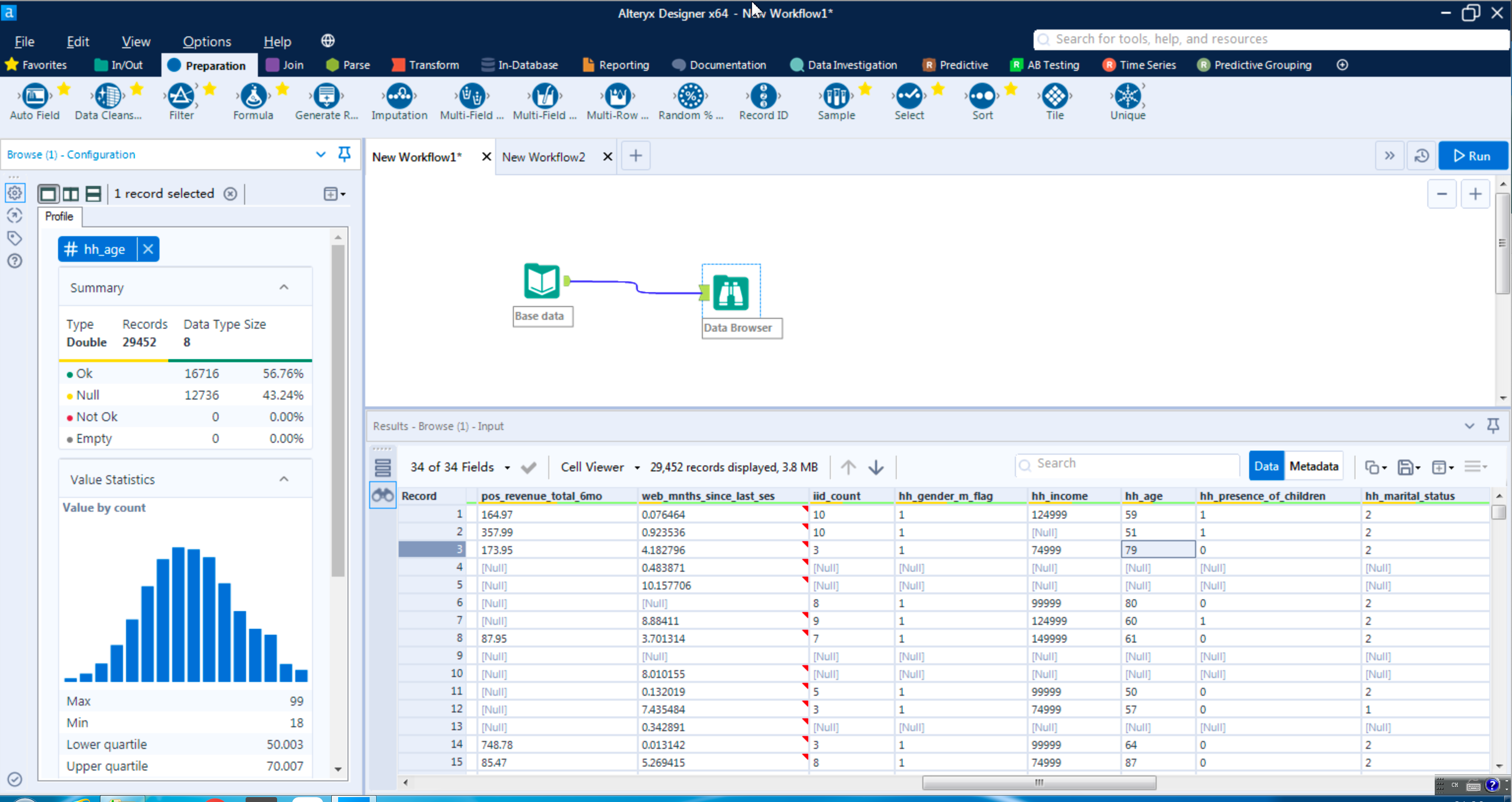Viewport: 1512px width, 802px height.
Task: Expand the workflow toolbar overflow chevrons
Action: (x=1389, y=156)
